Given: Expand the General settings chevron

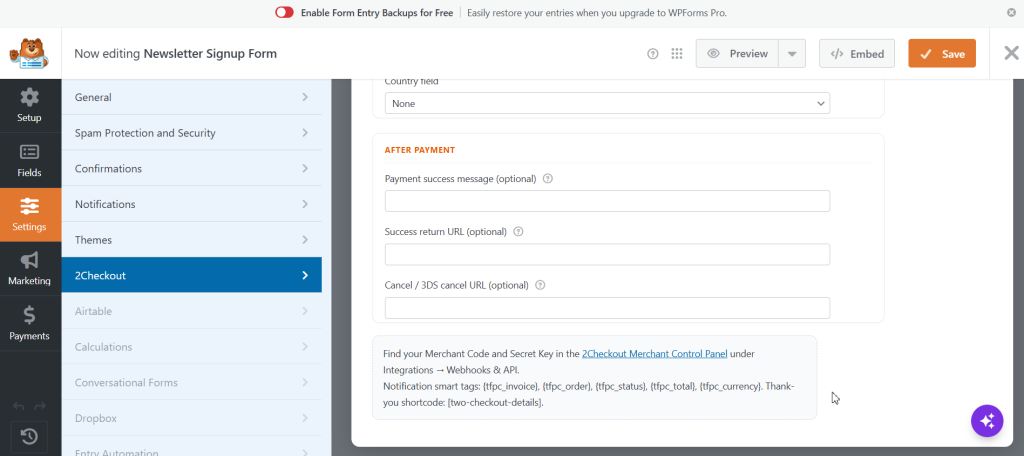Looking at the screenshot, I should coord(305,97).
